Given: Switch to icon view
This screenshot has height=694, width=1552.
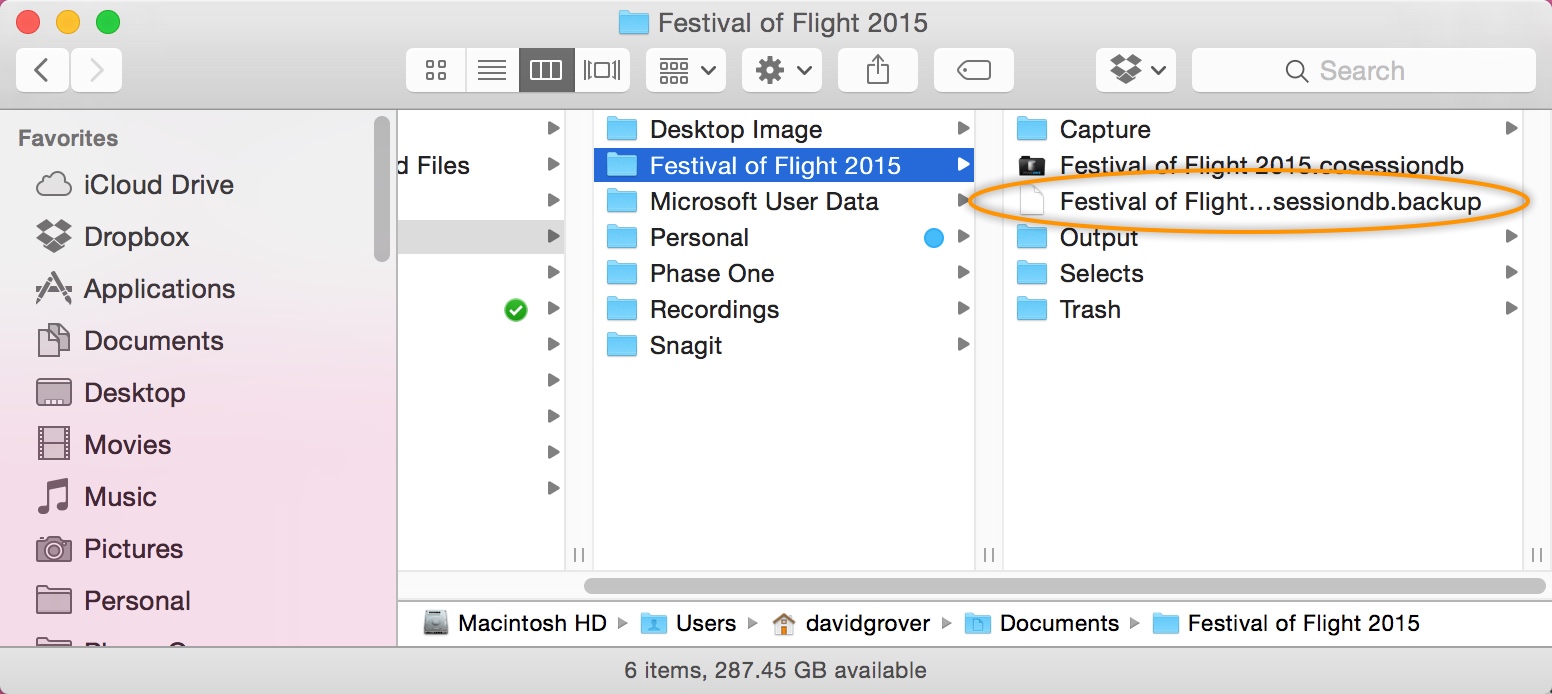Looking at the screenshot, I should [x=435, y=70].
